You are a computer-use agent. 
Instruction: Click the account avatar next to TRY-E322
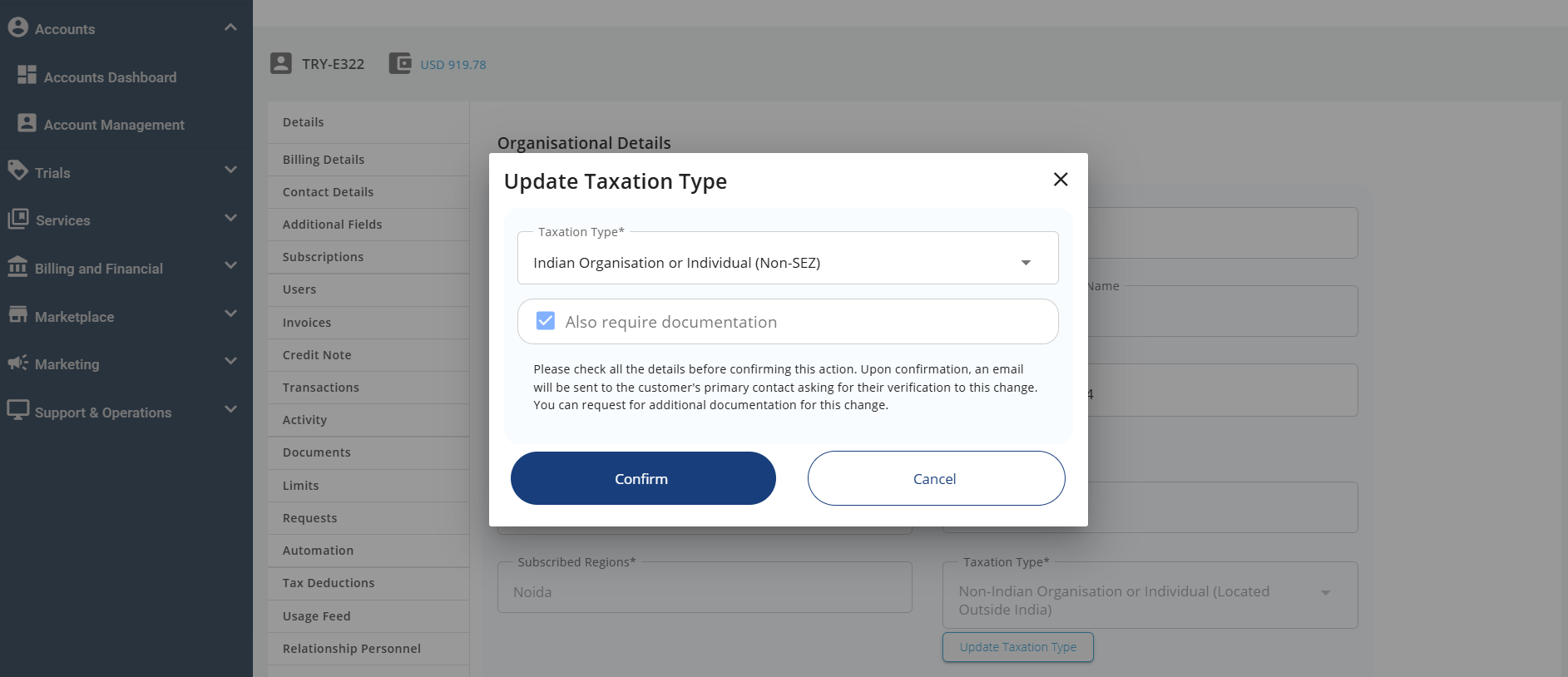tap(281, 62)
